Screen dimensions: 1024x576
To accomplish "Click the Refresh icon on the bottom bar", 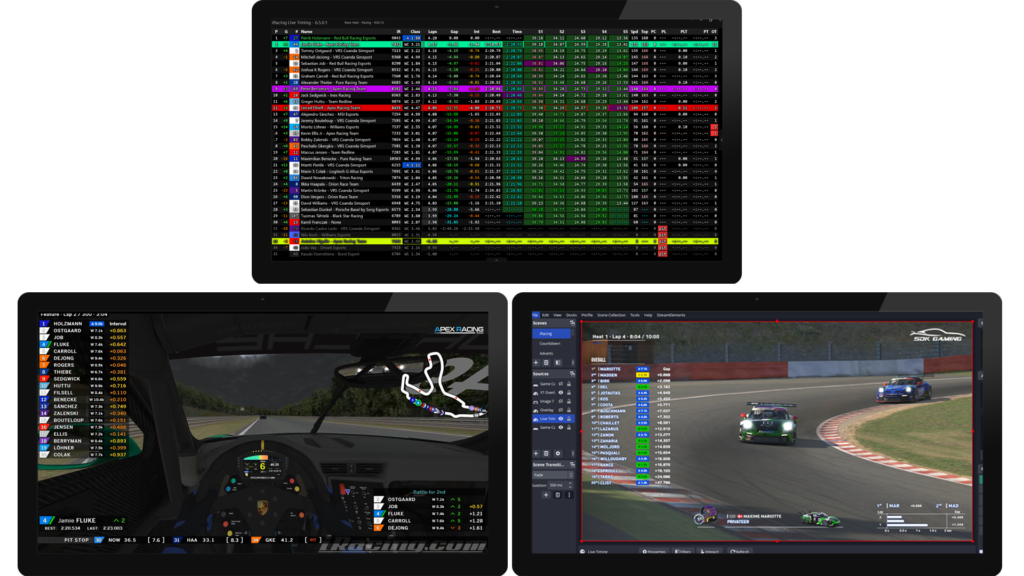I will [x=741, y=551].
